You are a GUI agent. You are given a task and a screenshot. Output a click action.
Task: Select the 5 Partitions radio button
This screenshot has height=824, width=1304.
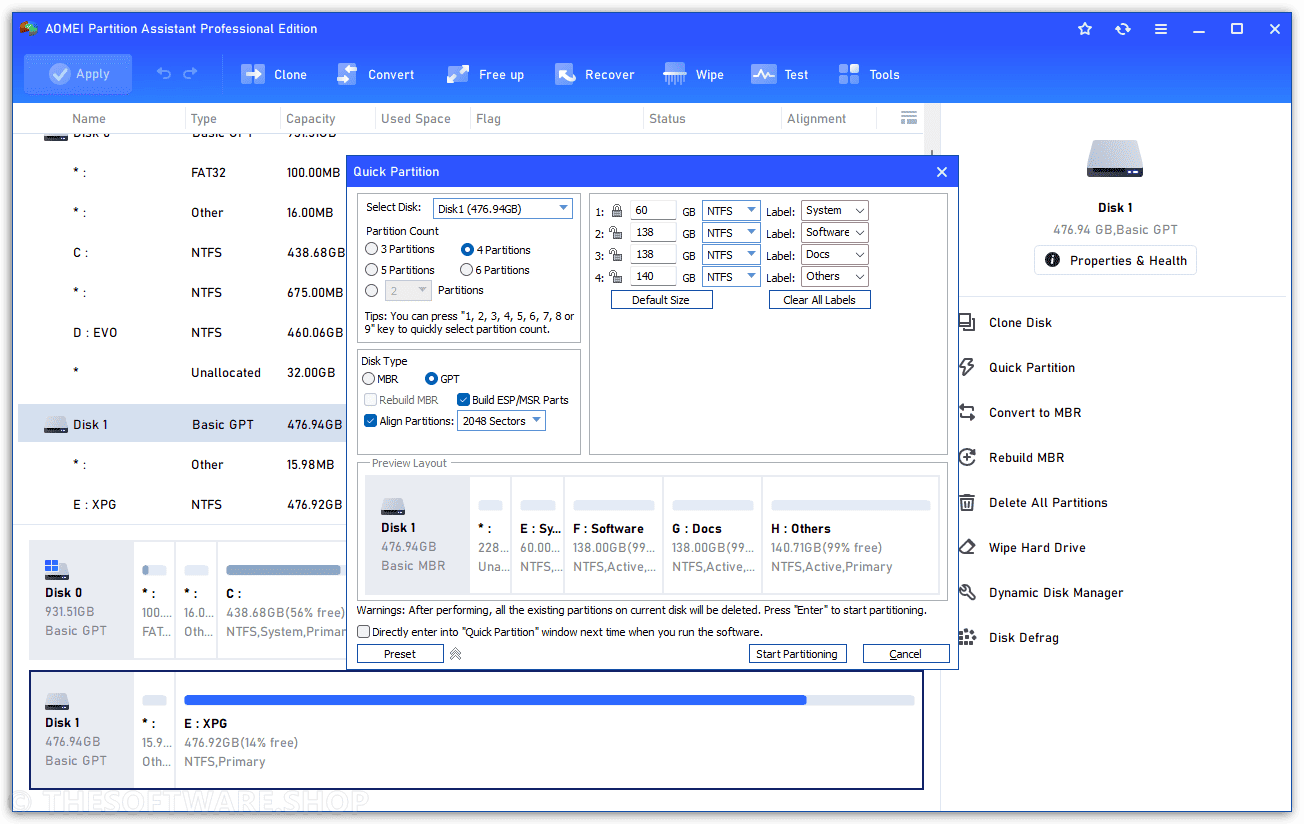pos(372,270)
